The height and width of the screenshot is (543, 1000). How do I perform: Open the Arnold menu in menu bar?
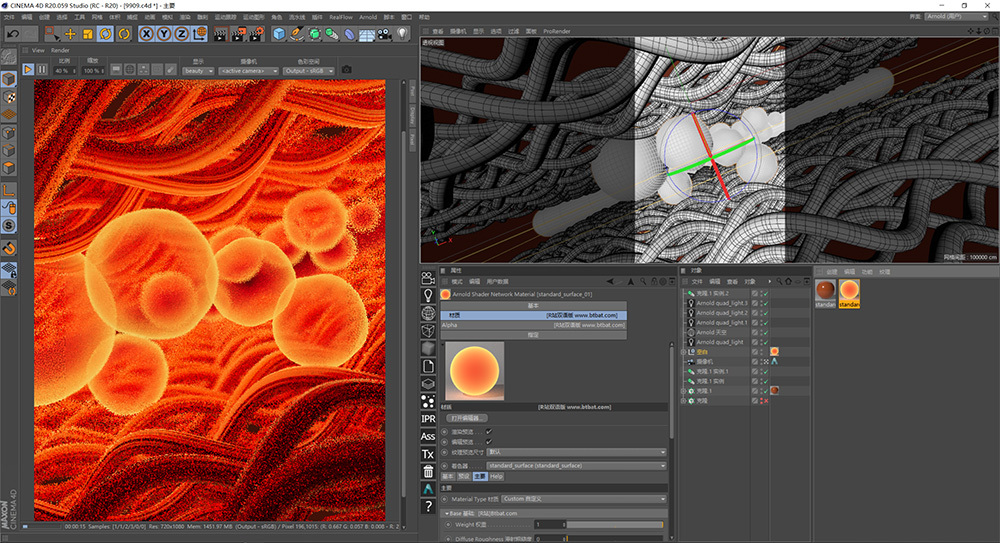pyautogui.click(x=368, y=17)
